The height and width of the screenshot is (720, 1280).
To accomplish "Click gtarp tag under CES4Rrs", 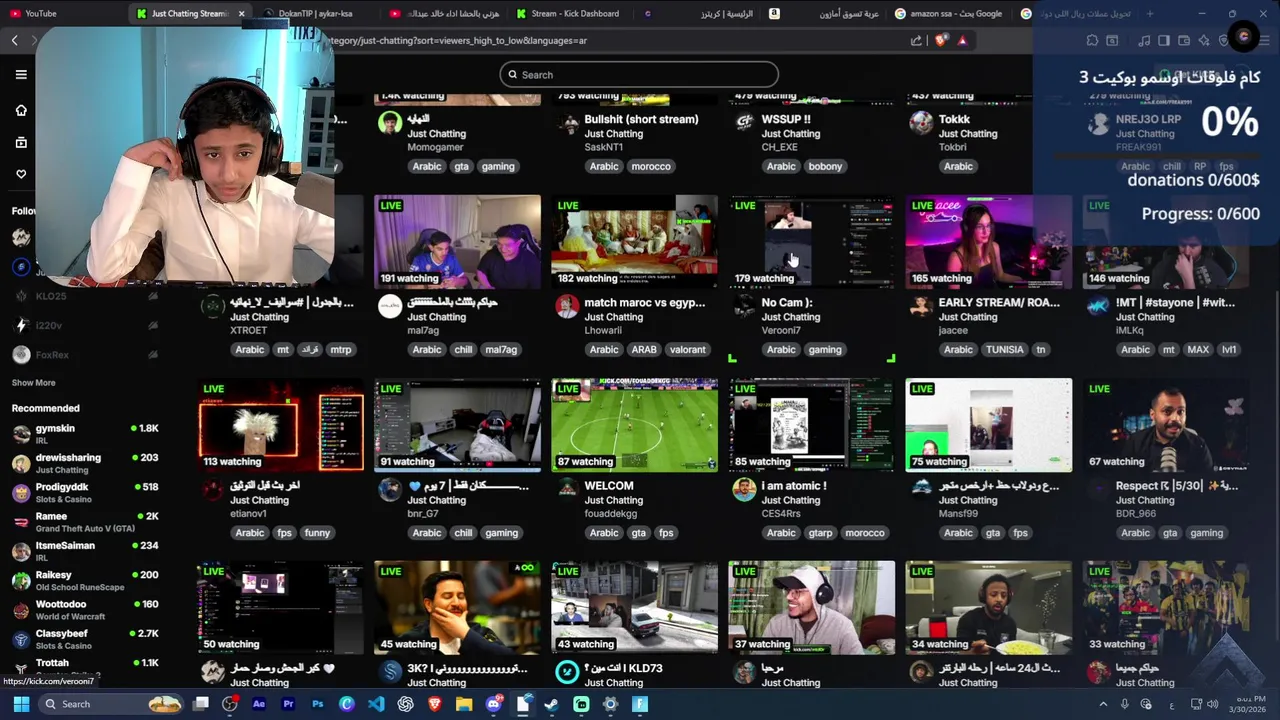I will point(820,533).
